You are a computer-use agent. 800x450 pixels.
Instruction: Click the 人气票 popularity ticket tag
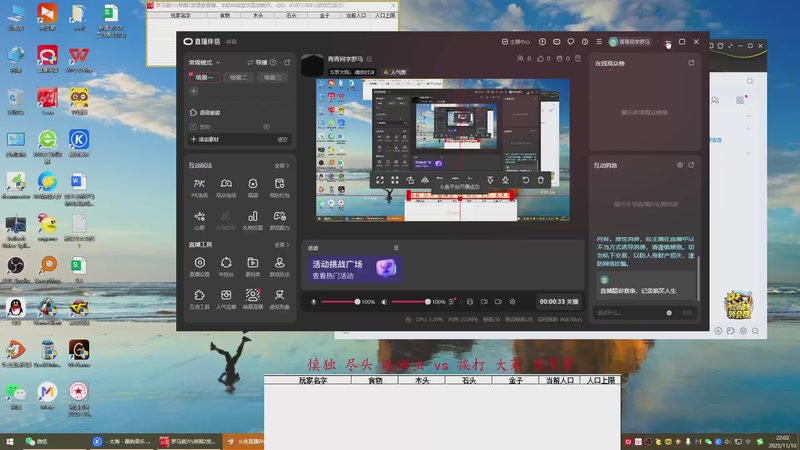395,72
